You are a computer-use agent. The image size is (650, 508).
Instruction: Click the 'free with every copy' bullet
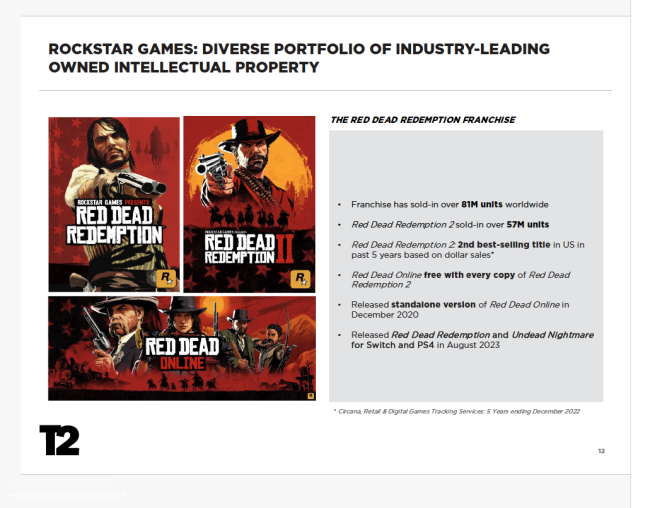click(x=461, y=280)
